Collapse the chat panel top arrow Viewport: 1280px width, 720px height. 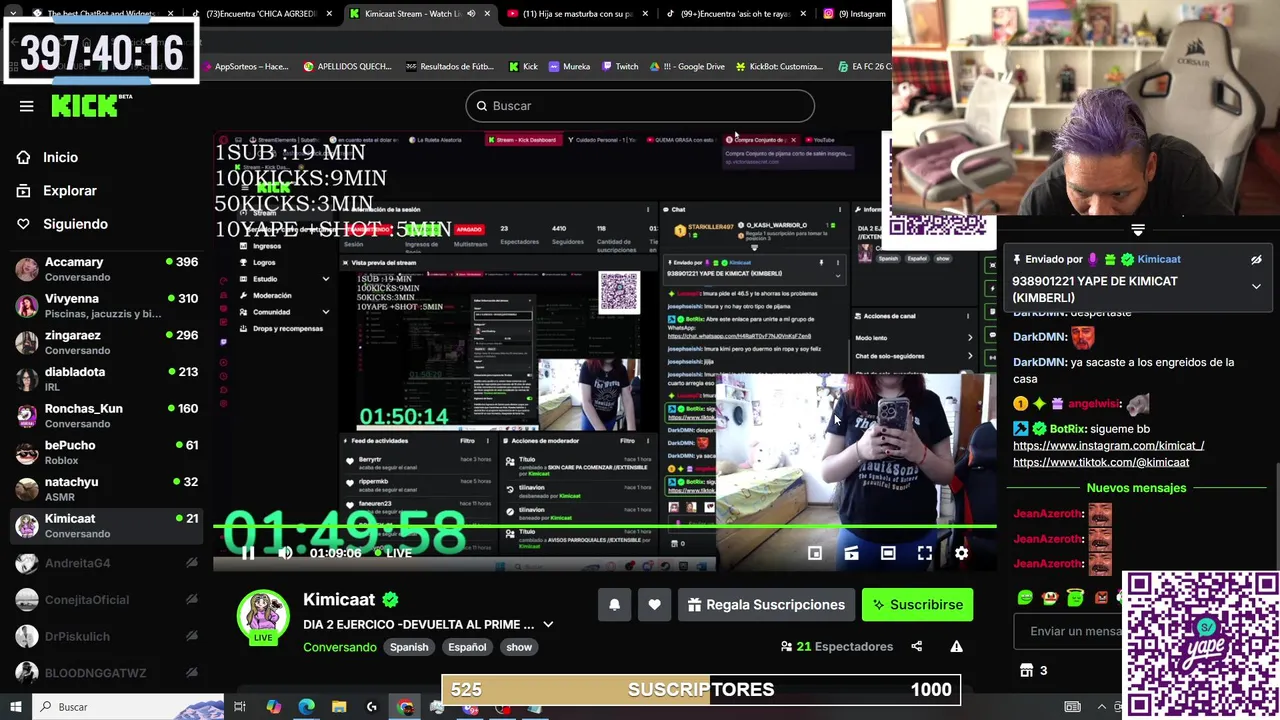tap(1138, 230)
